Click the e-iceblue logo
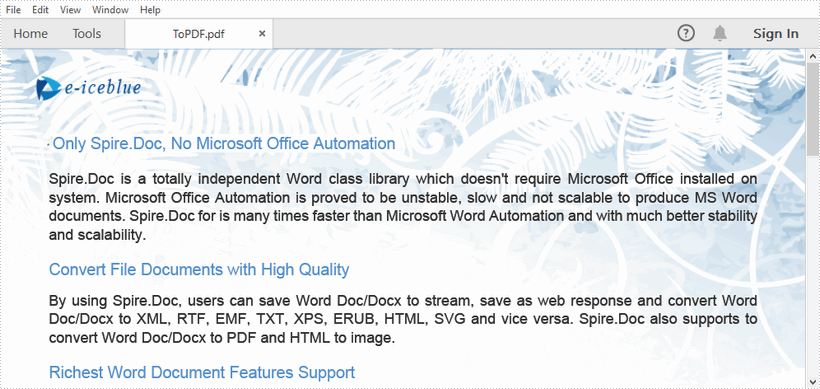This screenshot has width=820, height=389. [x=88, y=88]
